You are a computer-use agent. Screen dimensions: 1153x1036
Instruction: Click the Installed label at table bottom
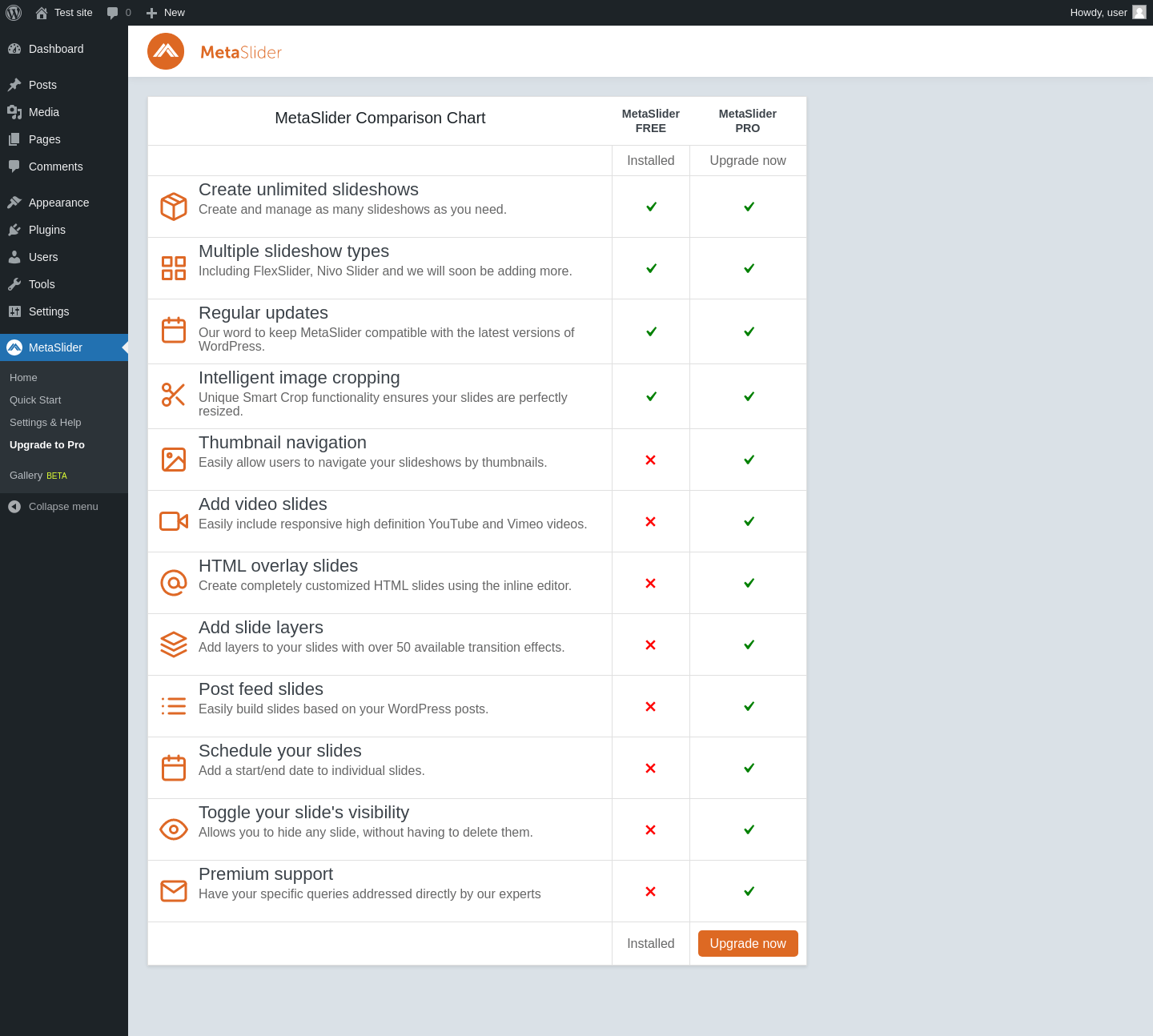point(651,944)
